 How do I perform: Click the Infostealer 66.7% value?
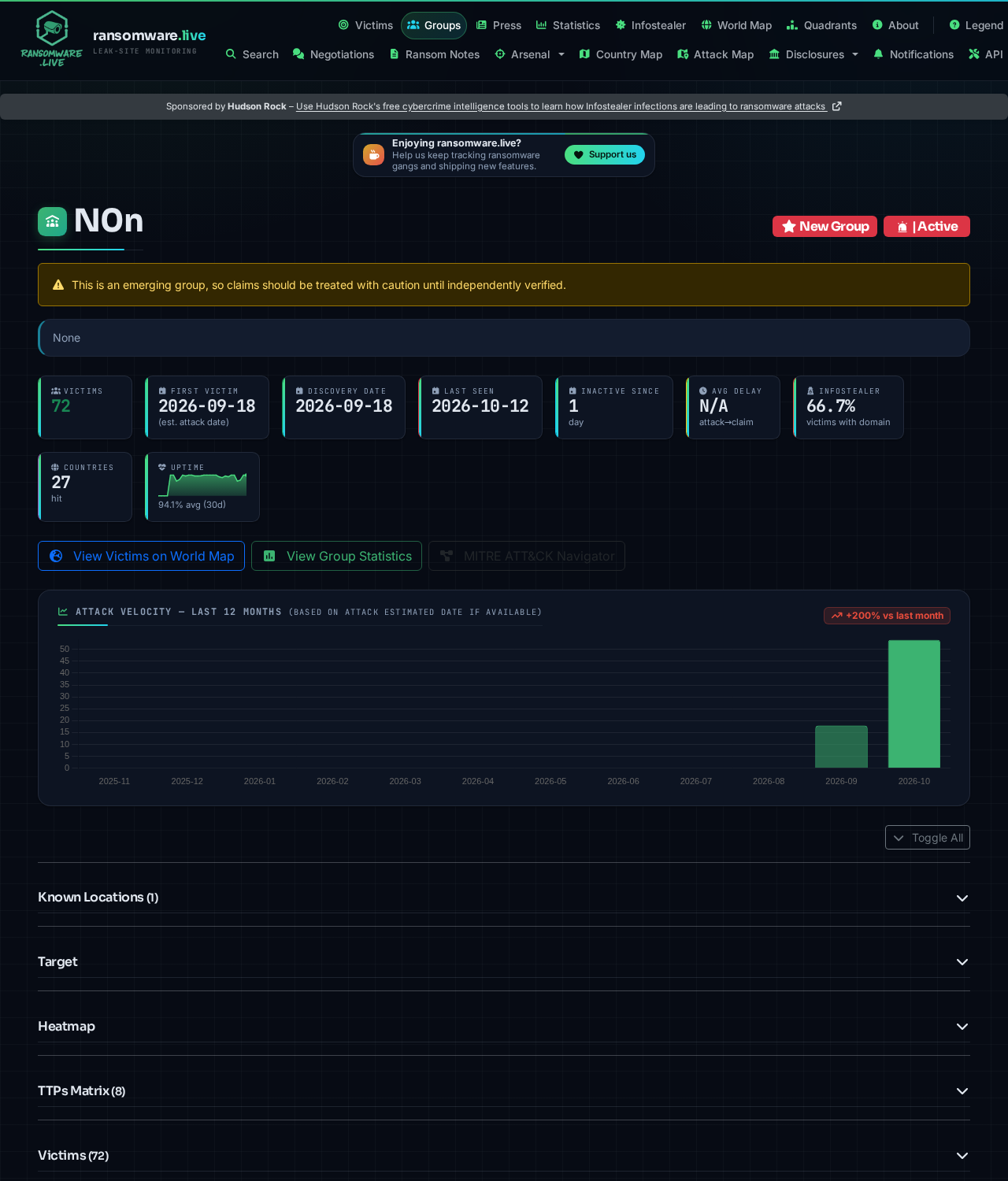(831, 406)
